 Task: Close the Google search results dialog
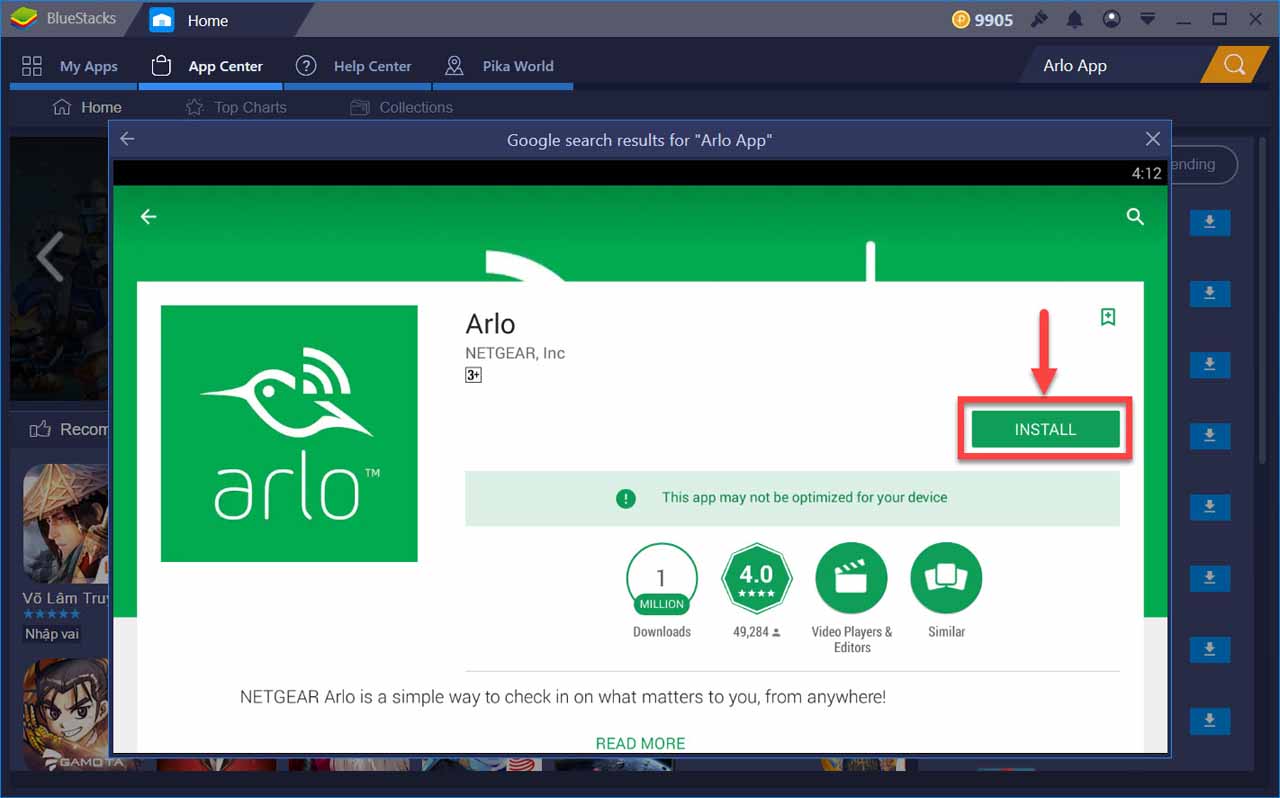coord(1153,139)
